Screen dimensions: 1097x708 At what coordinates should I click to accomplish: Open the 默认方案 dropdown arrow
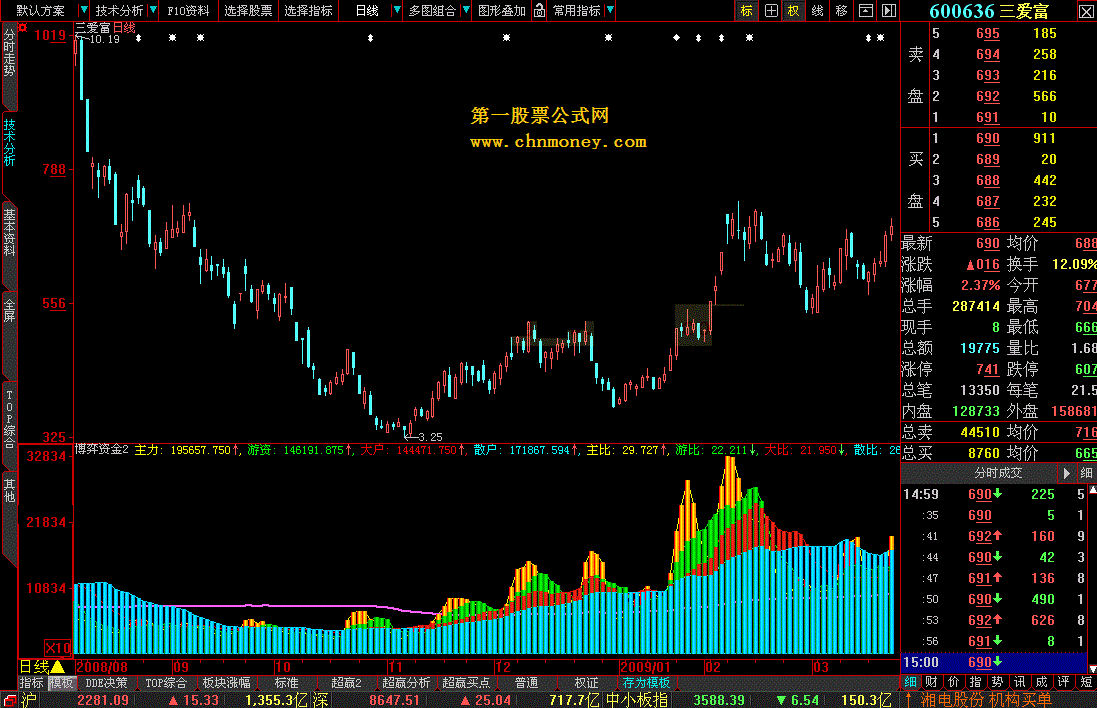coord(84,10)
